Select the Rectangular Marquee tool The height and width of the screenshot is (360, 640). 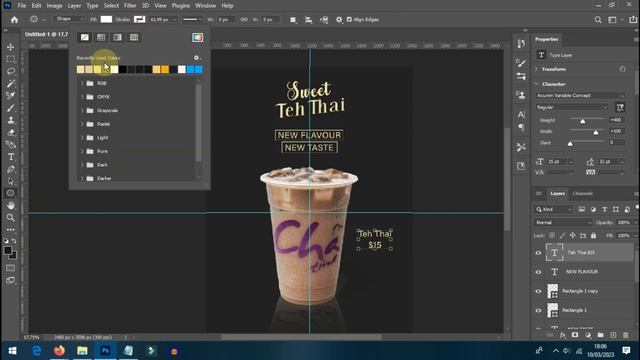point(11,59)
